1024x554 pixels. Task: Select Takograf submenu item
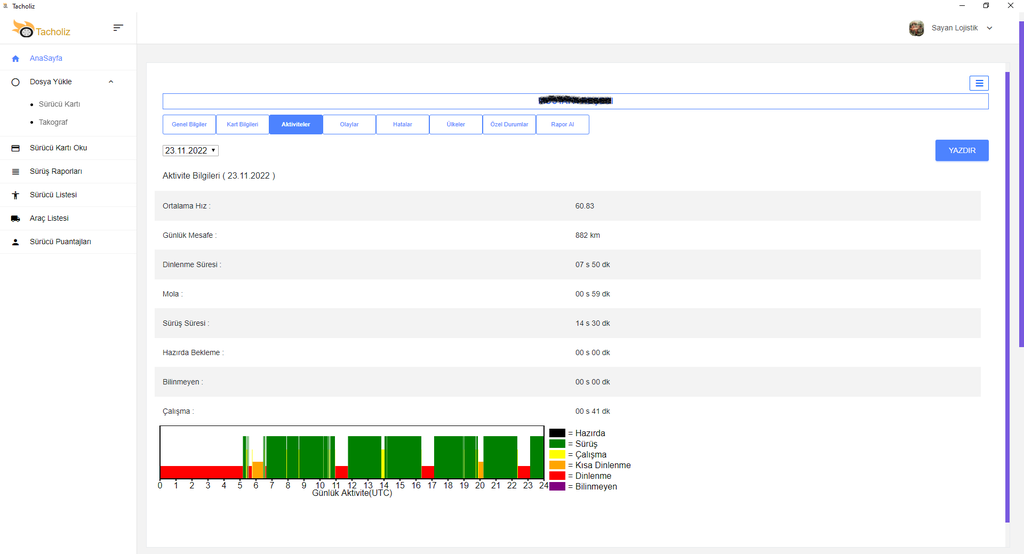[x=53, y=122]
